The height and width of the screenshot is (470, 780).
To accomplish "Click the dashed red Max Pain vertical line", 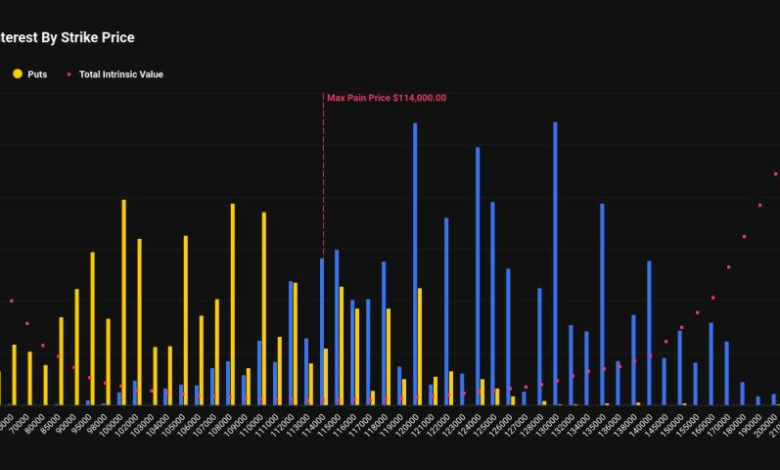I will (x=323, y=180).
